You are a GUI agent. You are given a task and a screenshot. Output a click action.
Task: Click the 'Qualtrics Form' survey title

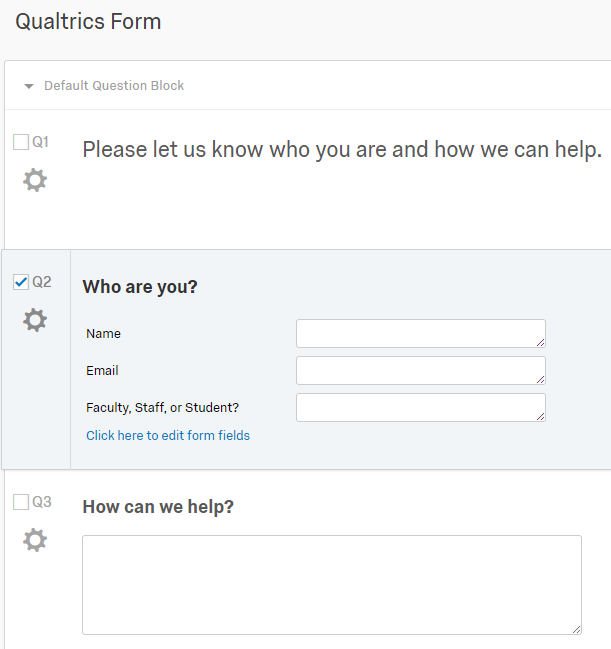tap(88, 21)
